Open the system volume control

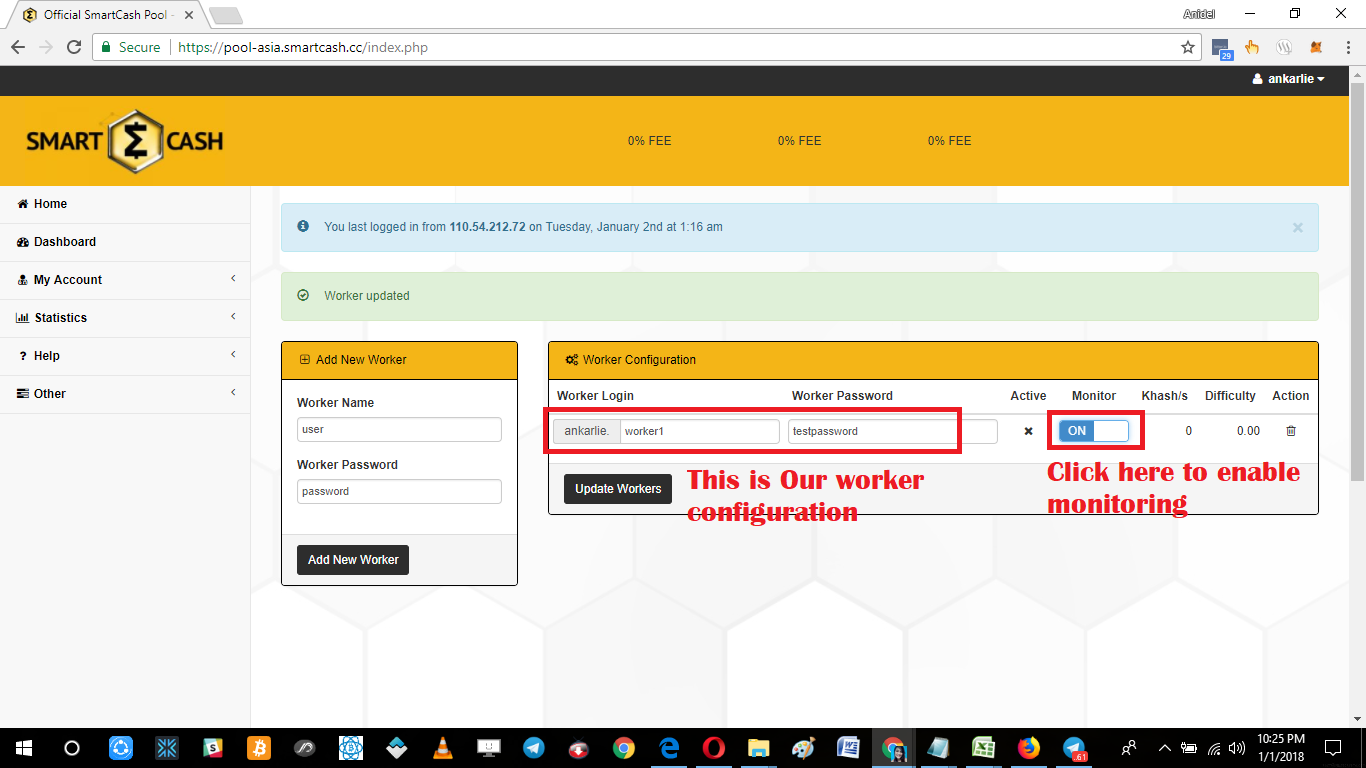[x=1237, y=748]
